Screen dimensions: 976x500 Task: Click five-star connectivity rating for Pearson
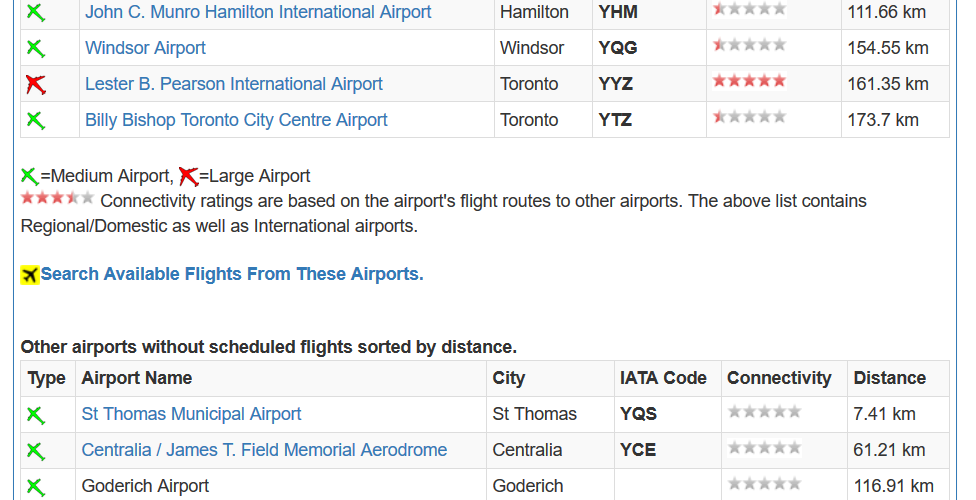749,81
